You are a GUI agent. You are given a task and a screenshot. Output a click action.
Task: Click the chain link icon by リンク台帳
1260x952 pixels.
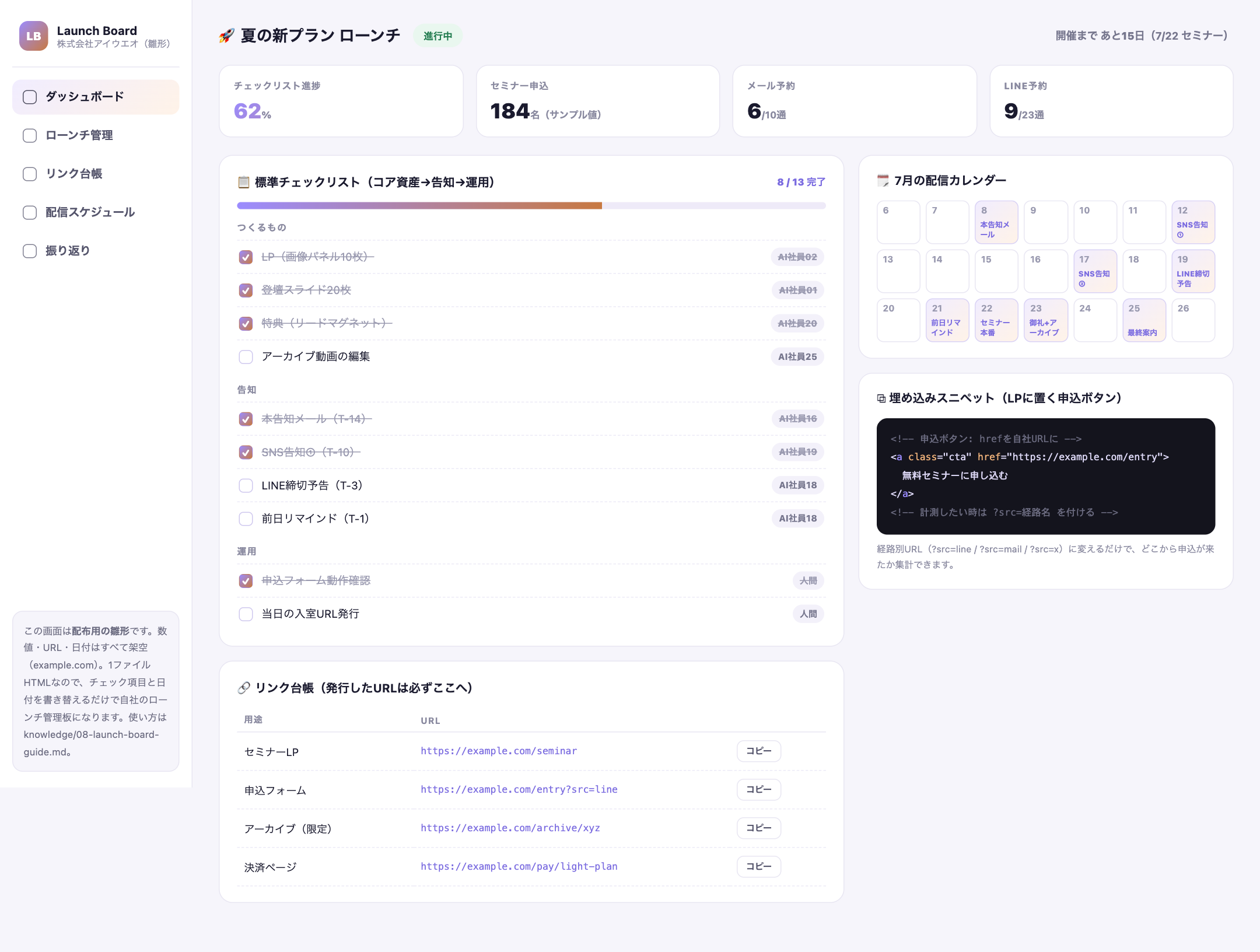[244, 688]
